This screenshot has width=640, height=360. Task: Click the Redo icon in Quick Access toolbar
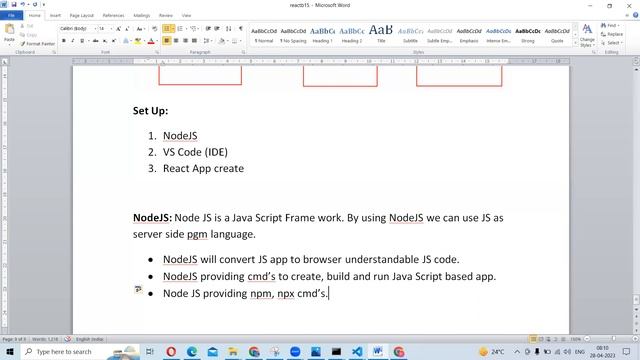35,4
